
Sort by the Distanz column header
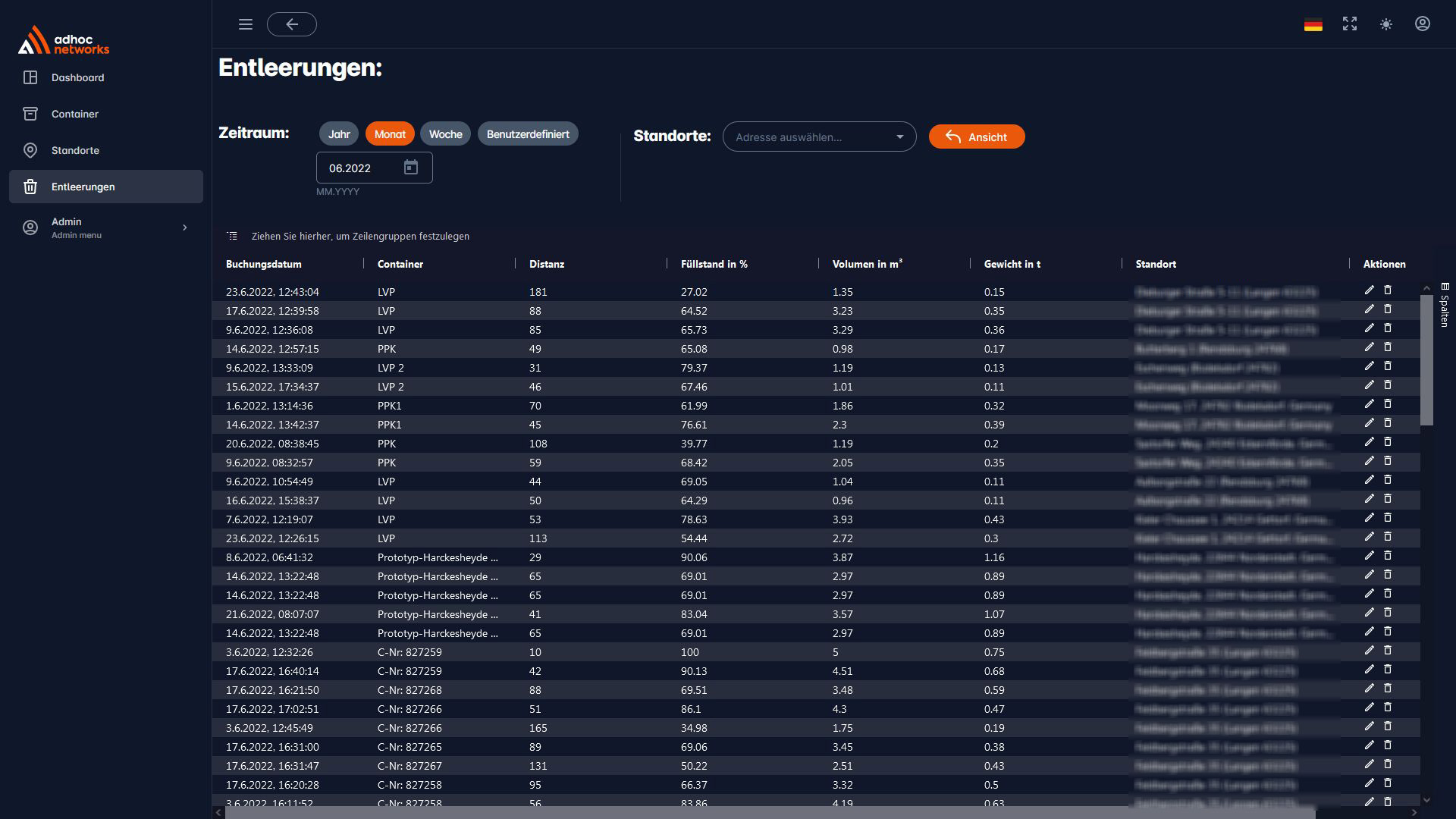(x=547, y=264)
